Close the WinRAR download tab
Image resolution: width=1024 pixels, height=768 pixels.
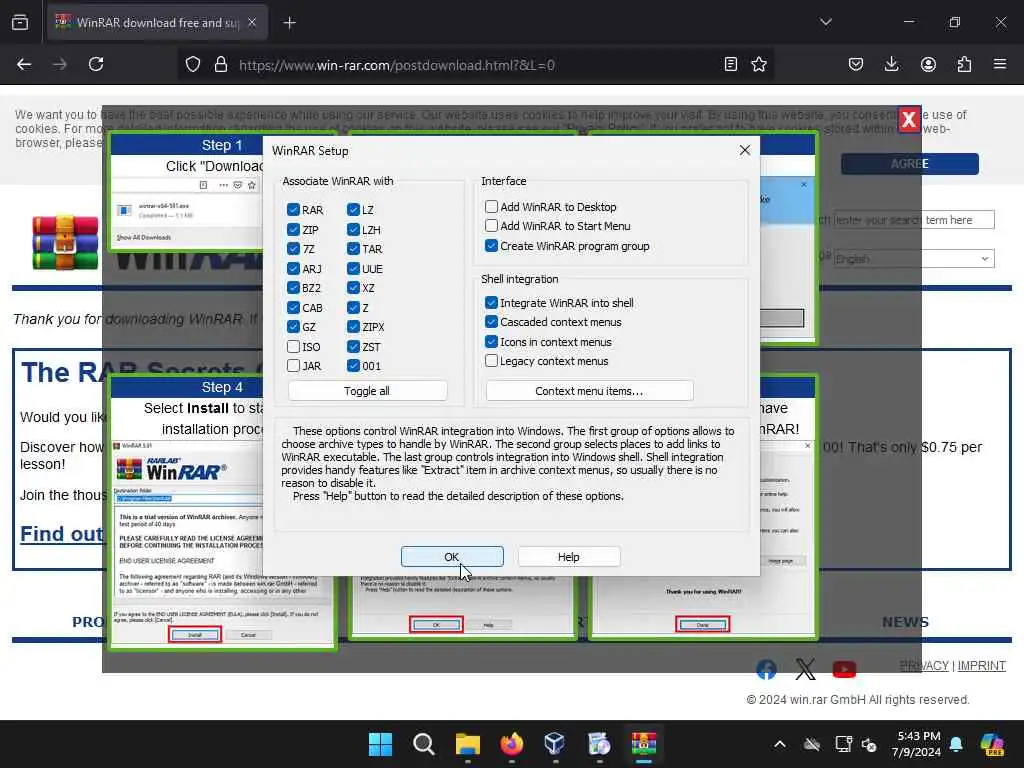(252, 22)
